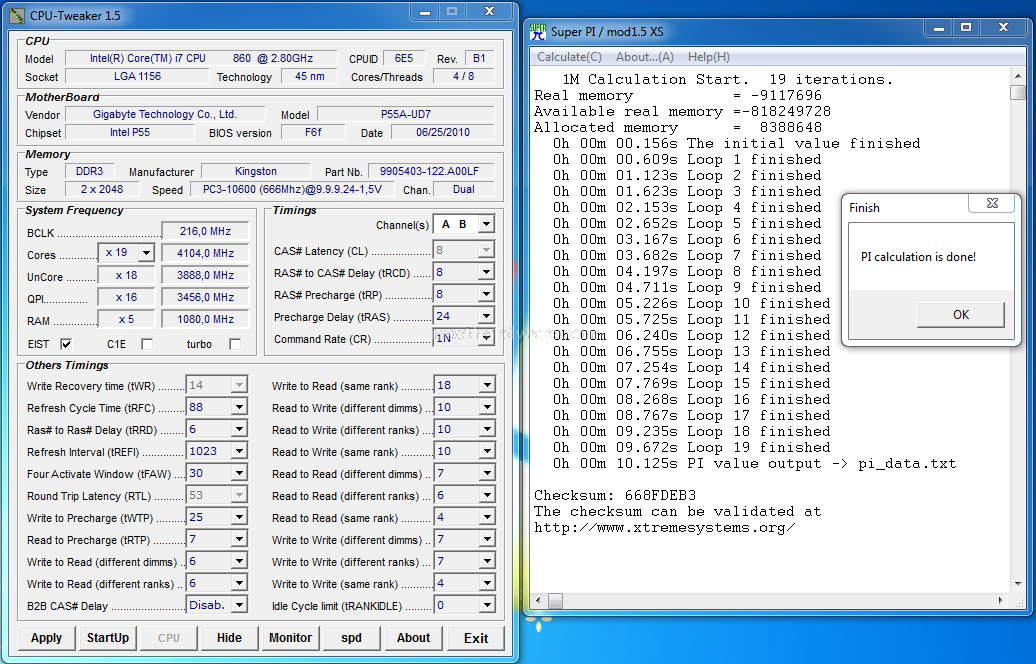Enable the turbo checkbox
This screenshot has width=1036, height=664.
235,344
